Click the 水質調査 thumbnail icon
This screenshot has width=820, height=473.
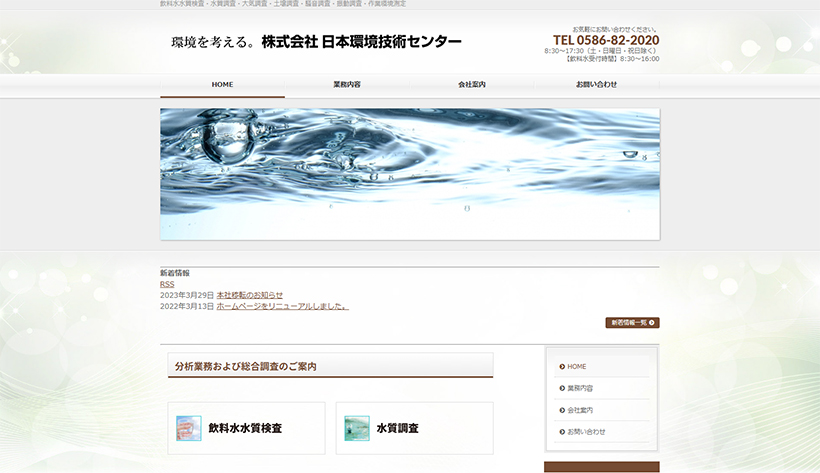(357, 428)
